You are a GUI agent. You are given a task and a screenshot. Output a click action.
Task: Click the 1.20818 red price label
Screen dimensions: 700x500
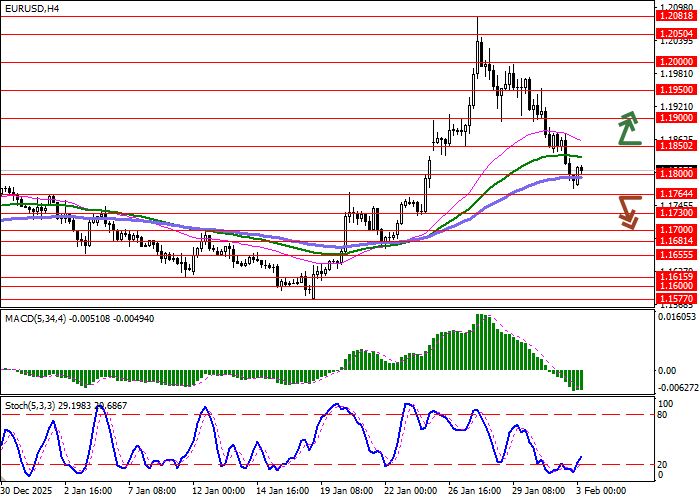pos(676,16)
